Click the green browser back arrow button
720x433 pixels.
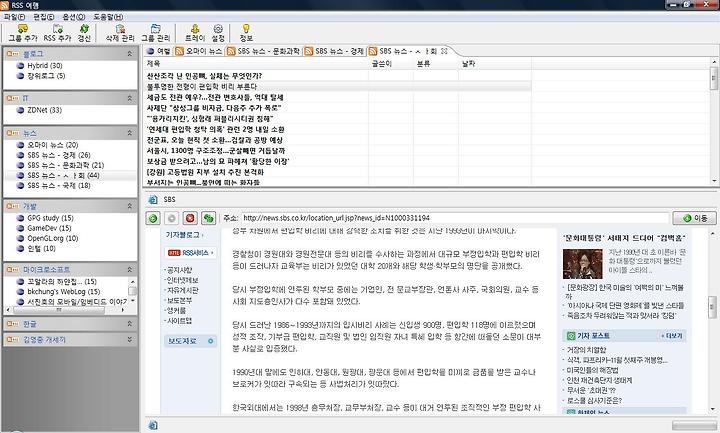(153, 218)
